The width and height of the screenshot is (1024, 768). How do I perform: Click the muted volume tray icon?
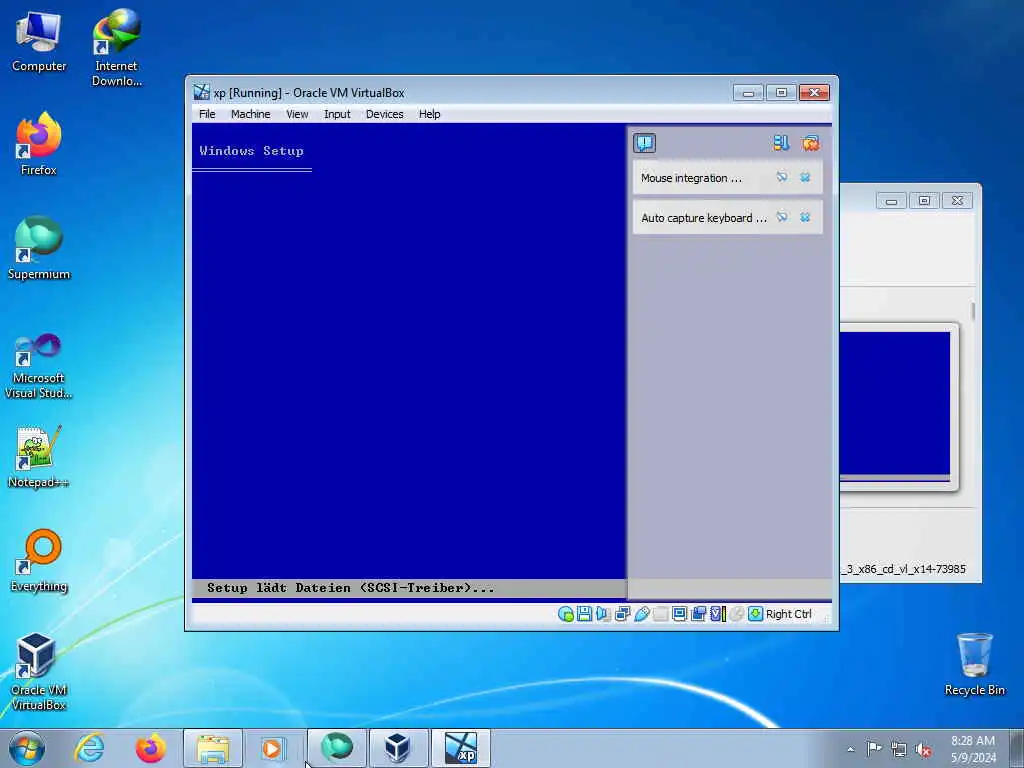tap(923, 750)
